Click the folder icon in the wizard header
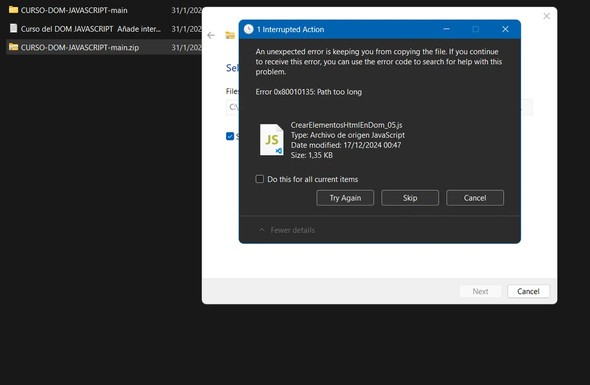 click(230, 35)
